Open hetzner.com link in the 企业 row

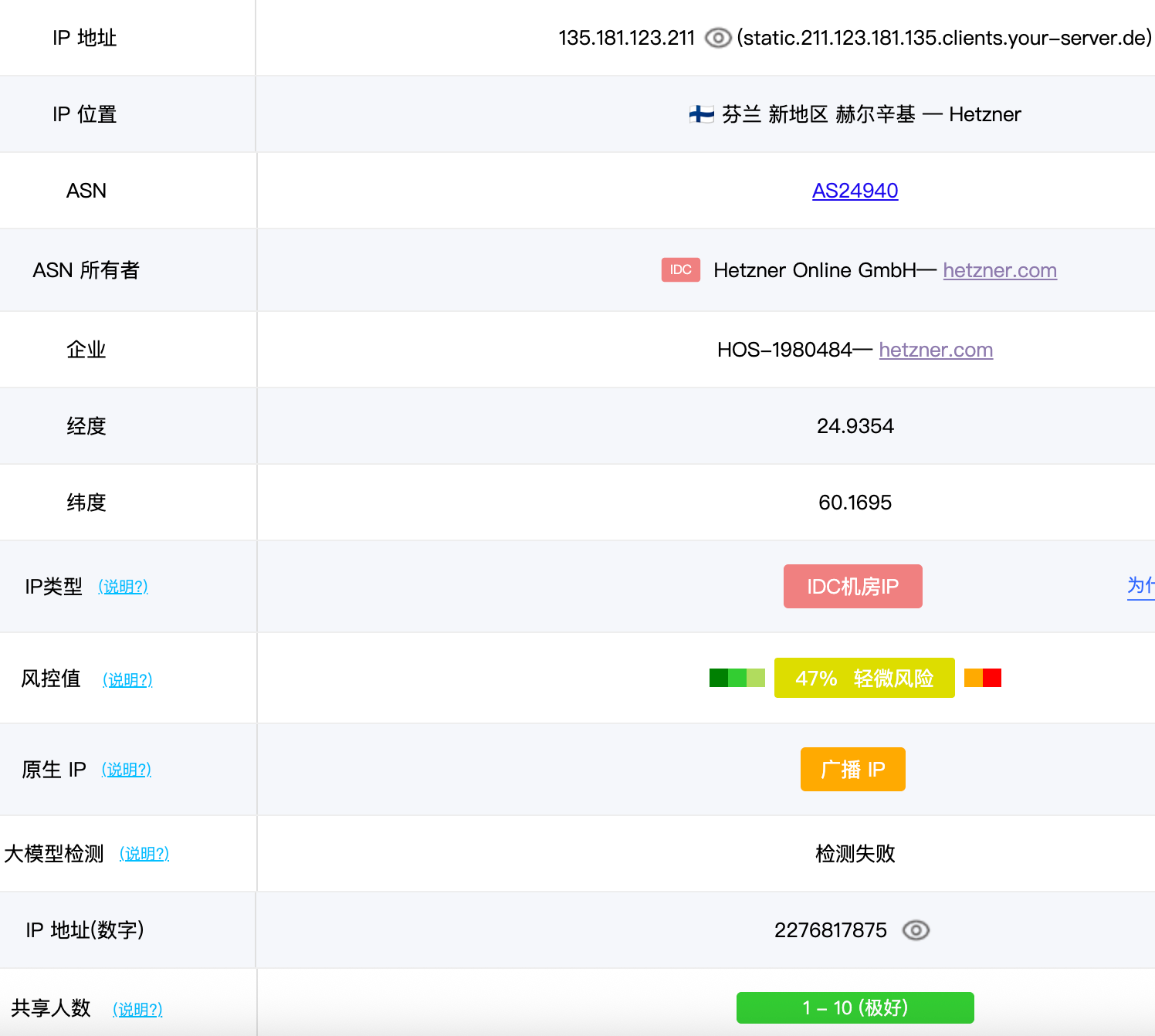coord(935,350)
